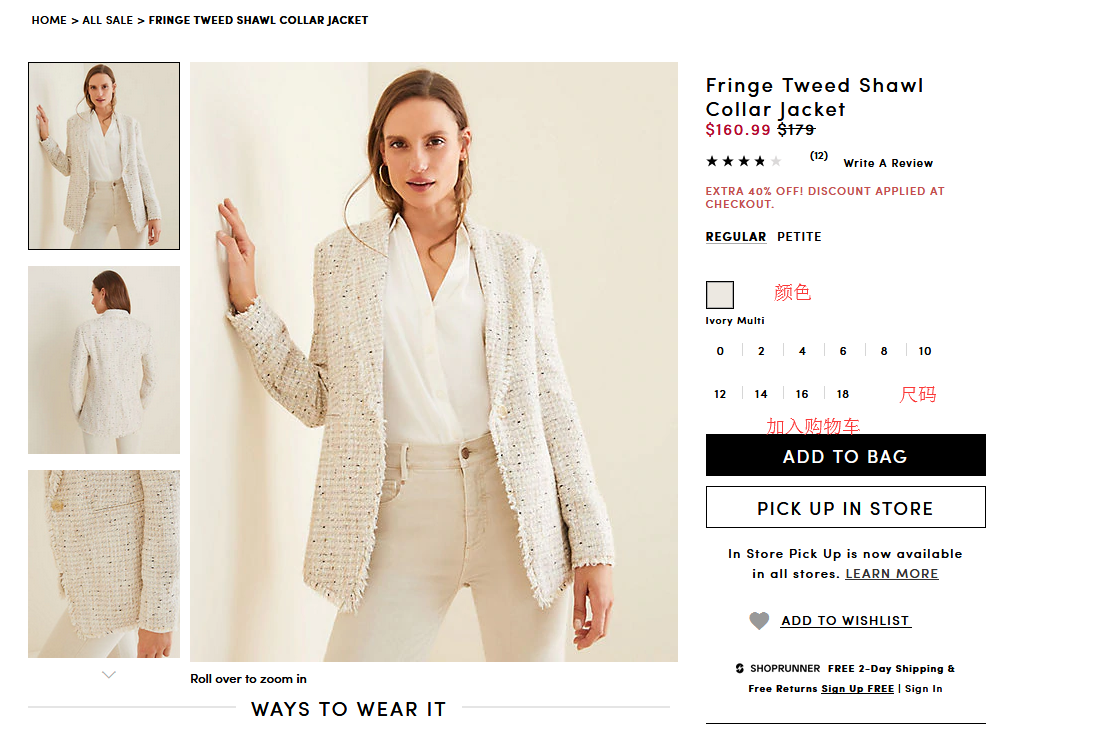Screen dimensions: 1101x729
Task: Choose size 6
Action: point(843,351)
